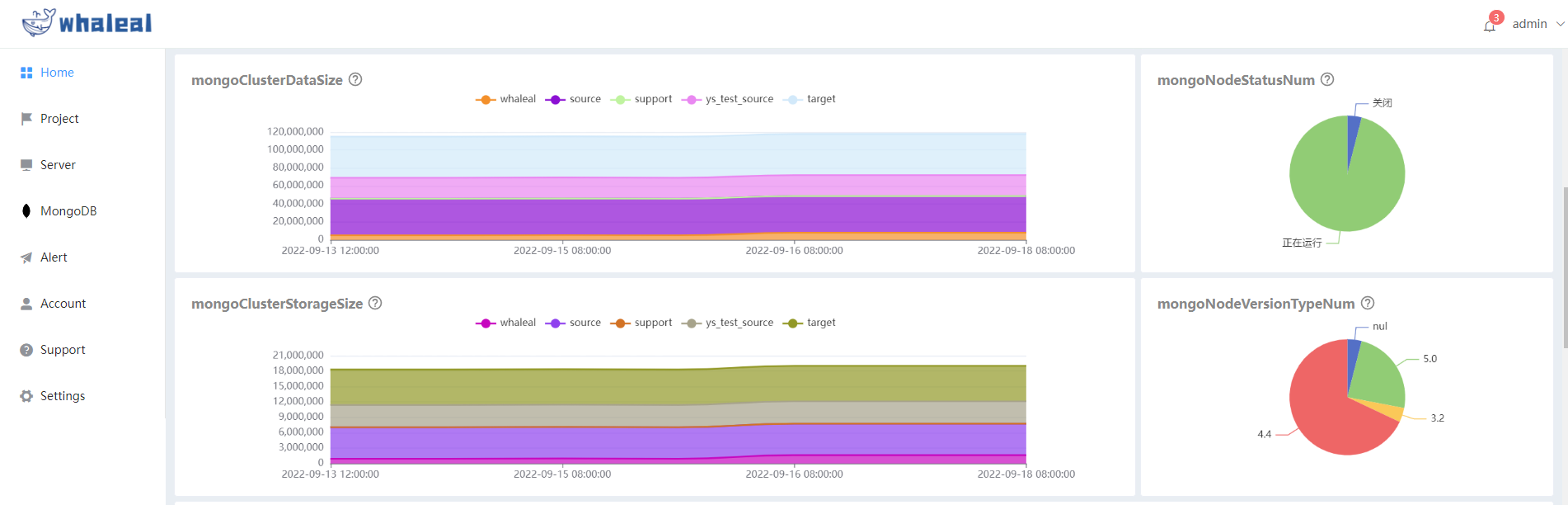Image resolution: width=1568 pixels, height=505 pixels.
Task: Click the Alert megaphone icon
Action: (26, 257)
